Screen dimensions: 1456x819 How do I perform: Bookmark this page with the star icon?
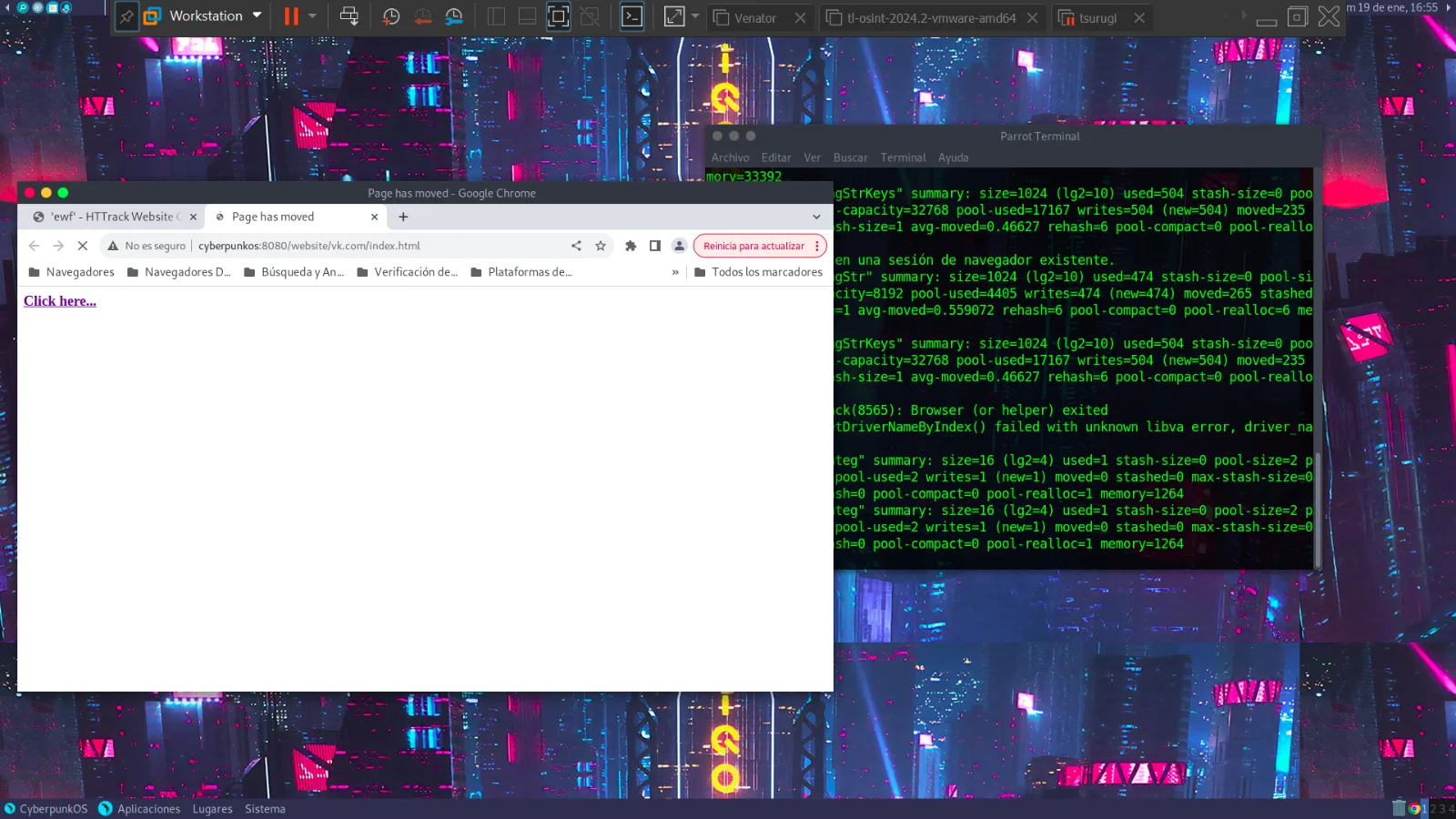[x=601, y=246]
